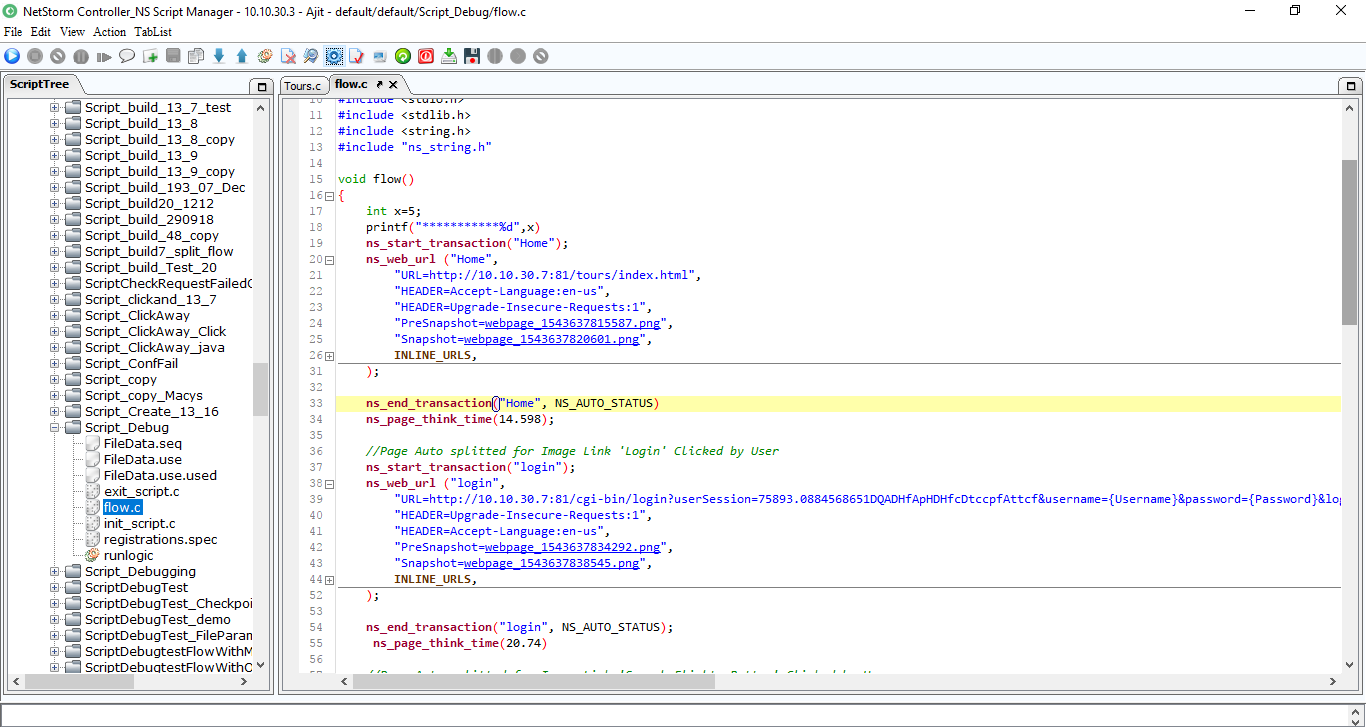The image size is (1366, 727).
Task: Collapse ns_web_url Home block at line 20
Action: 330,259
